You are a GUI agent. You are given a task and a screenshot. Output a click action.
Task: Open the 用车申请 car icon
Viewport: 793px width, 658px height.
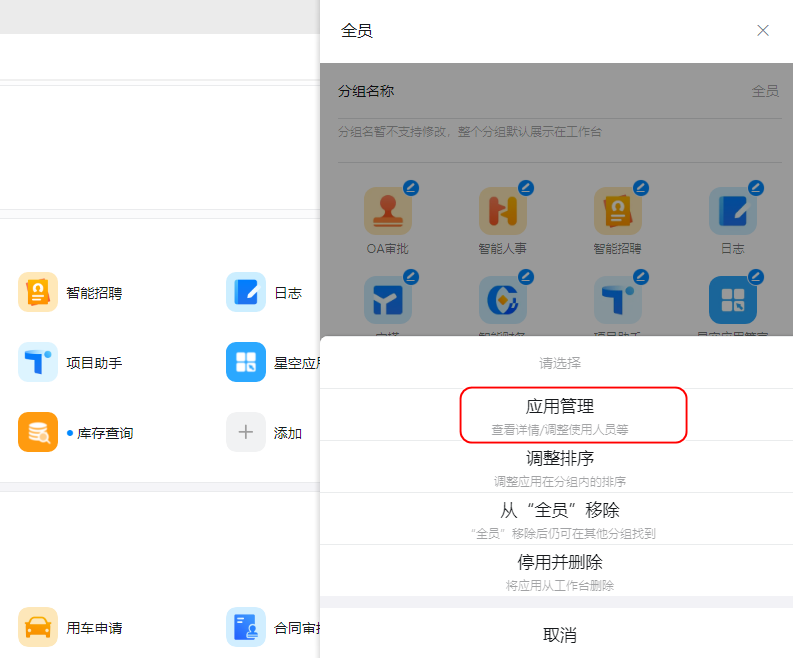tap(38, 627)
